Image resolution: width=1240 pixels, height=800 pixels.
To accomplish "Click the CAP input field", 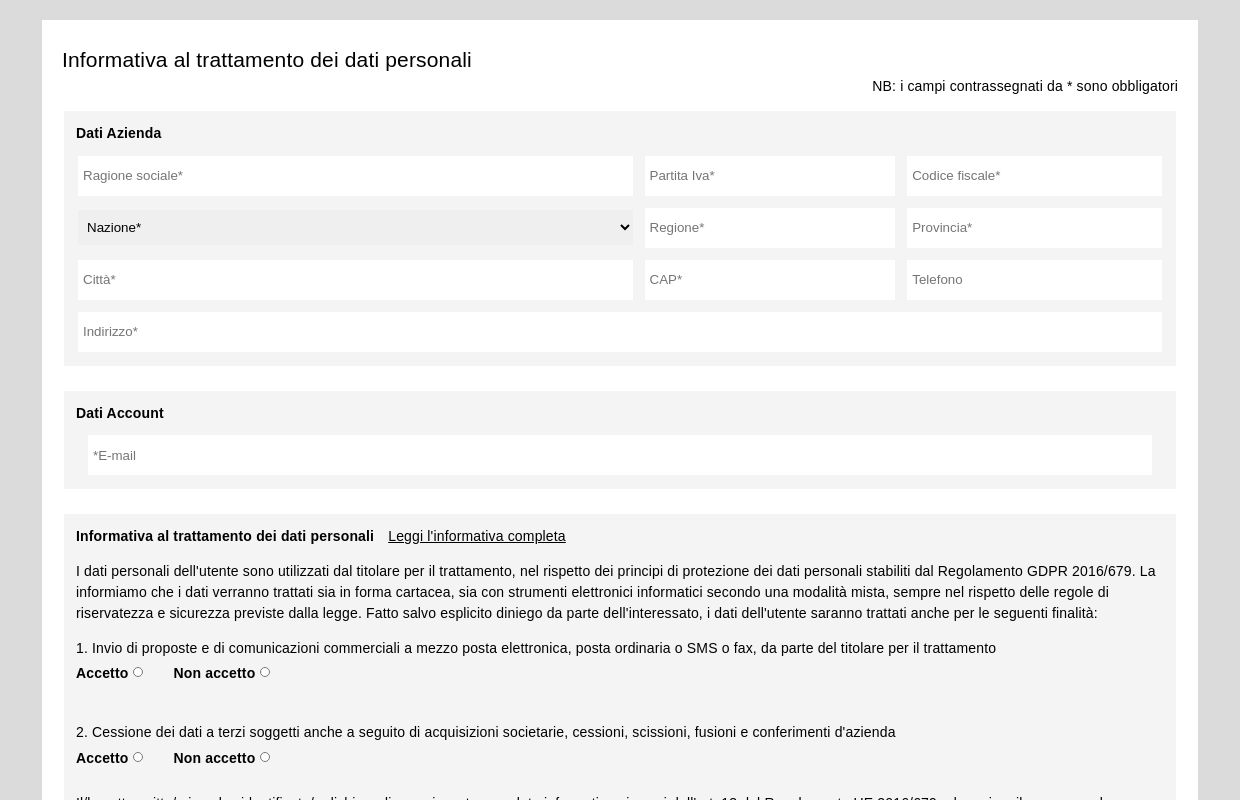I will [769, 280].
